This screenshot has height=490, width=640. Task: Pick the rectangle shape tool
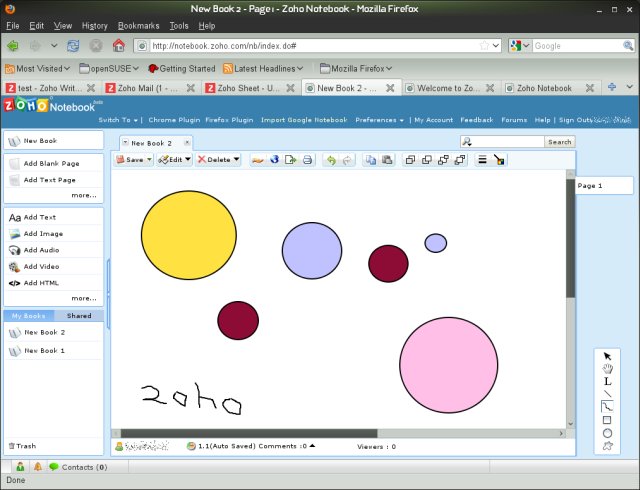coord(607,420)
